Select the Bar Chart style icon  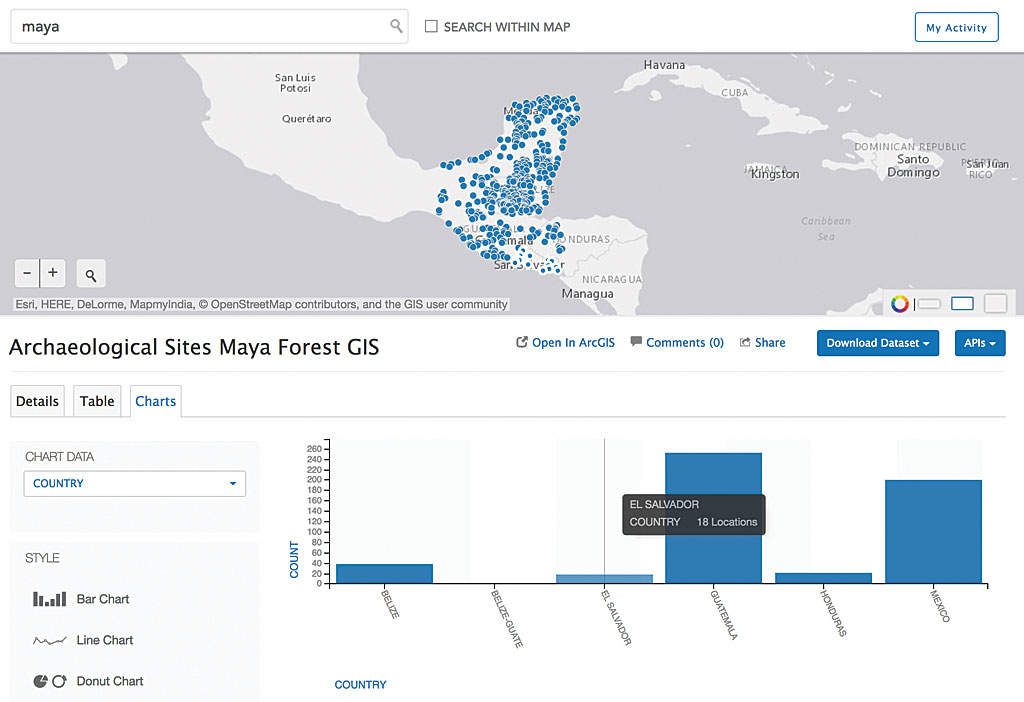49,599
